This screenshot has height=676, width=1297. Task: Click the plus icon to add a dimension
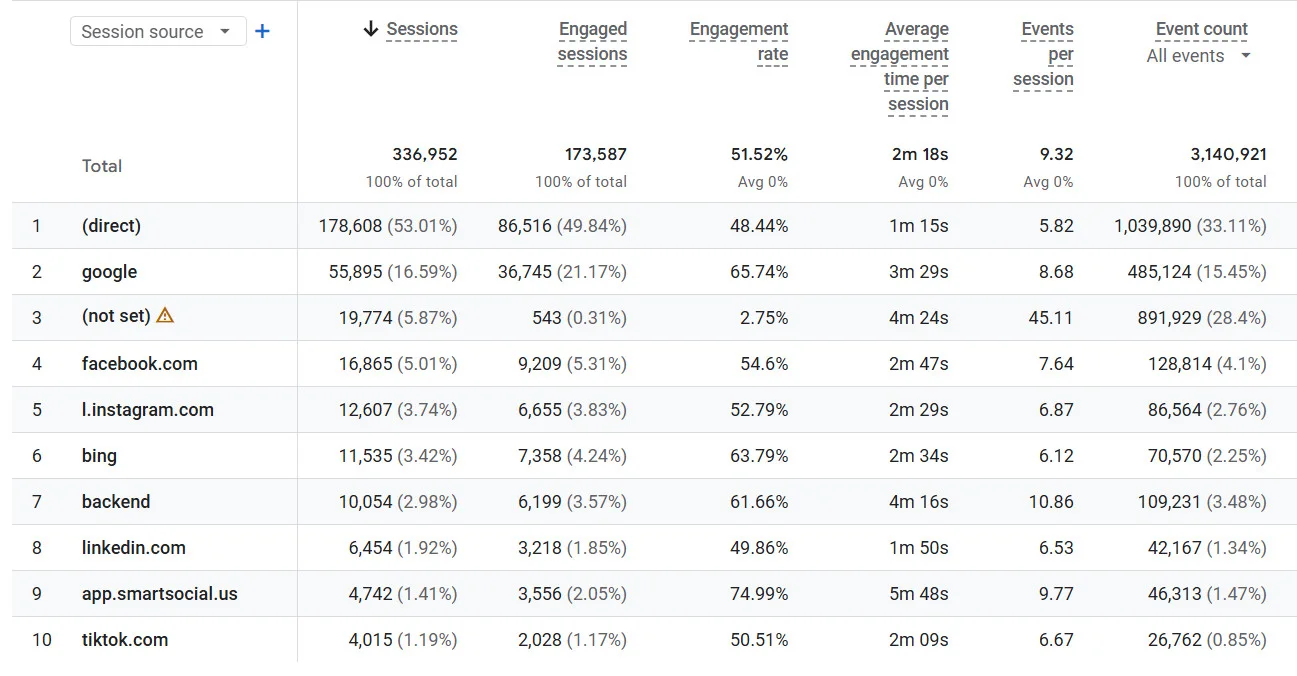pos(262,31)
